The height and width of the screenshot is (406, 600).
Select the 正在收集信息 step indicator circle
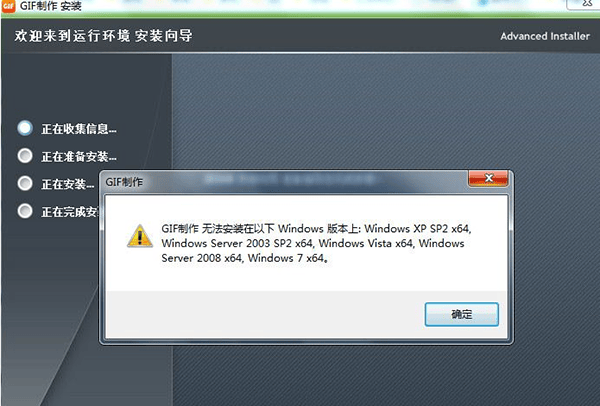[25, 128]
